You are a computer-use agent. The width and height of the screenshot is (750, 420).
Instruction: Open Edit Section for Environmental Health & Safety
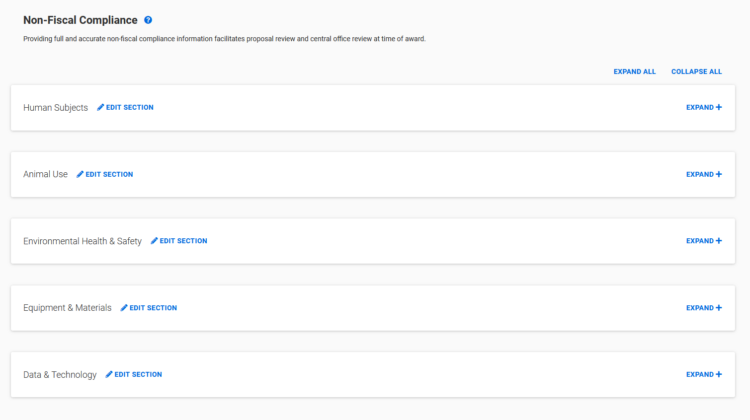coord(179,241)
